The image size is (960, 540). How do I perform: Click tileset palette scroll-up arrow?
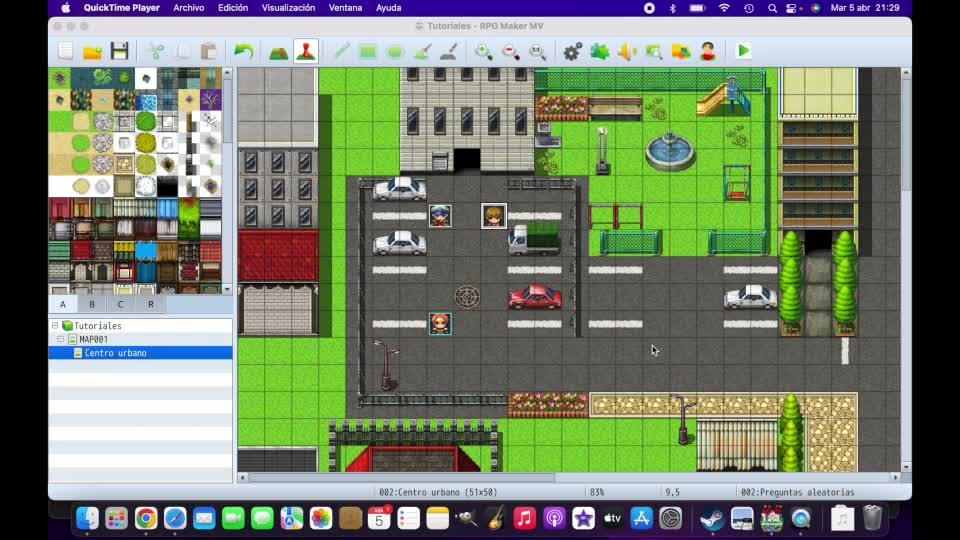(227, 72)
